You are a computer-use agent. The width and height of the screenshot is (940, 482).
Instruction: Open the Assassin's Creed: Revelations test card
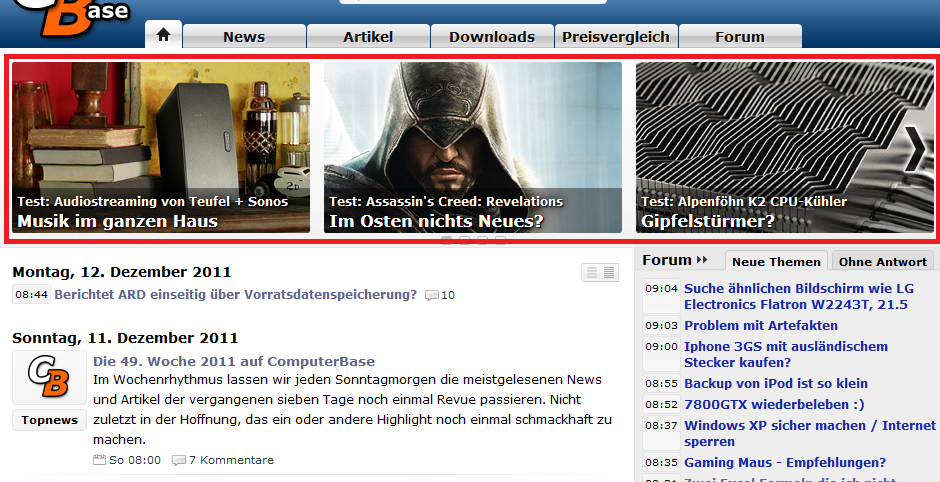tap(473, 147)
